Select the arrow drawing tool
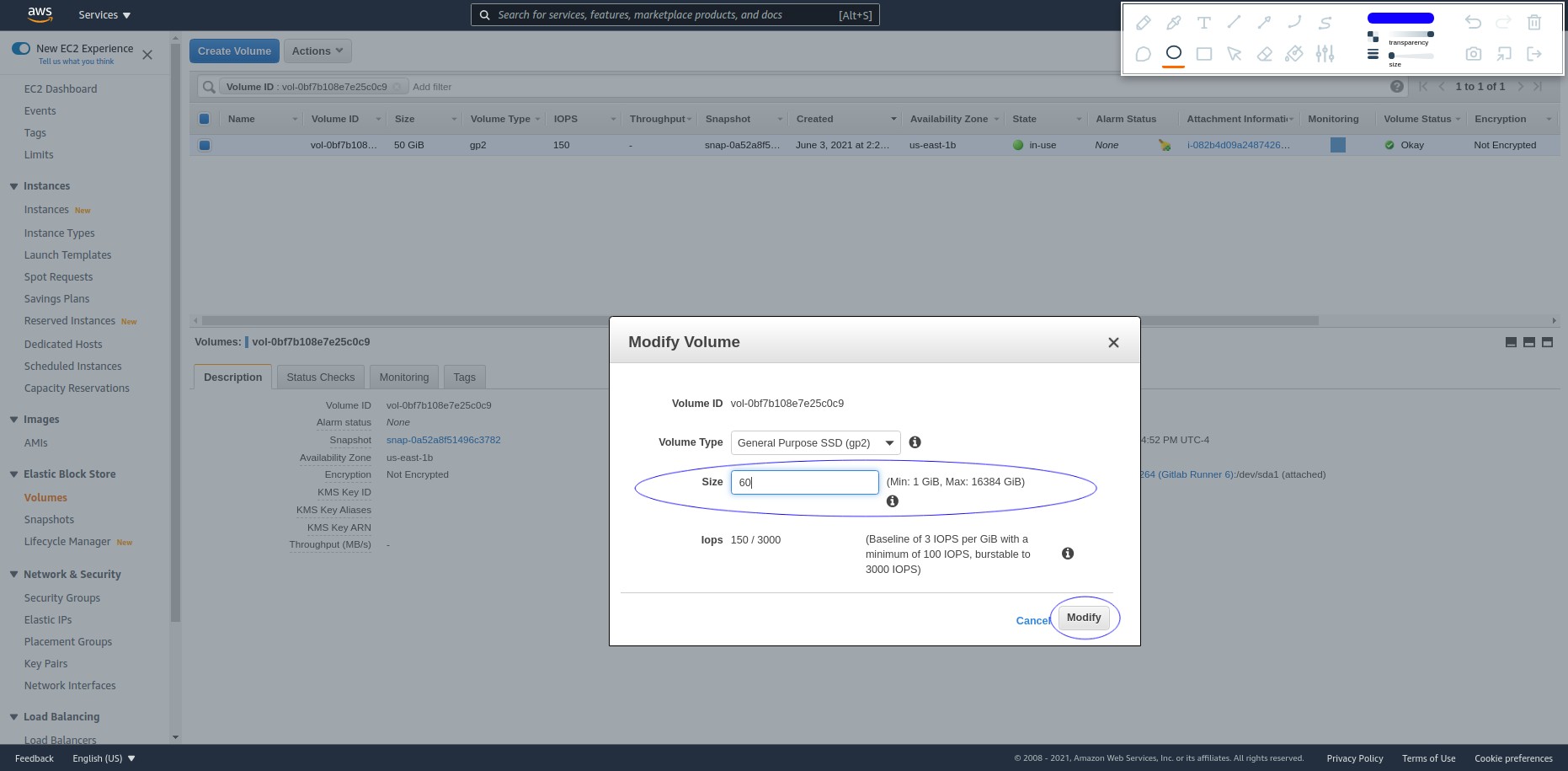 point(1264,23)
